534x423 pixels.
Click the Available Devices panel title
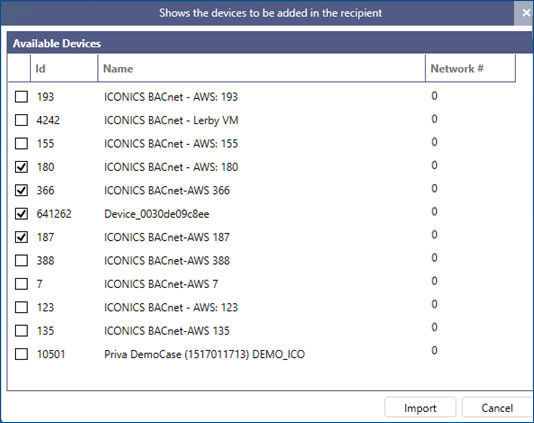coord(57,43)
